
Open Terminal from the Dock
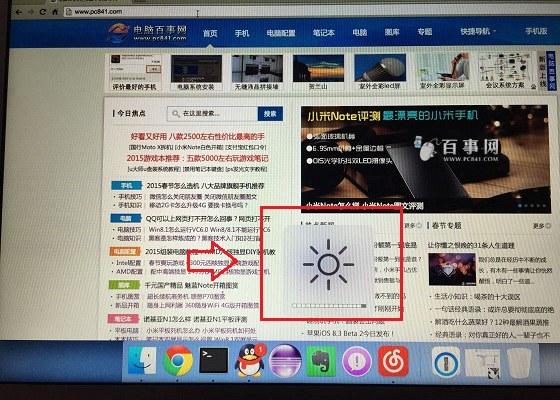click(213, 360)
